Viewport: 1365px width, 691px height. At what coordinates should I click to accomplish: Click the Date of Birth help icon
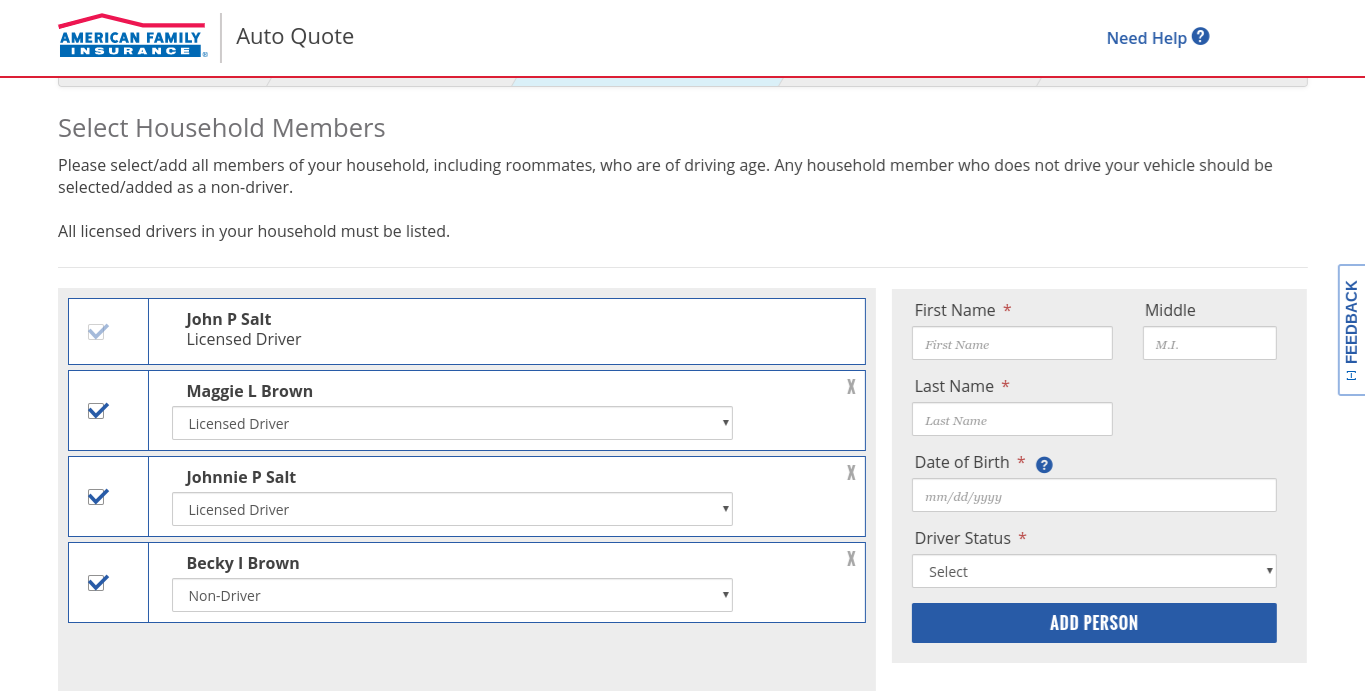(x=1044, y=464)
